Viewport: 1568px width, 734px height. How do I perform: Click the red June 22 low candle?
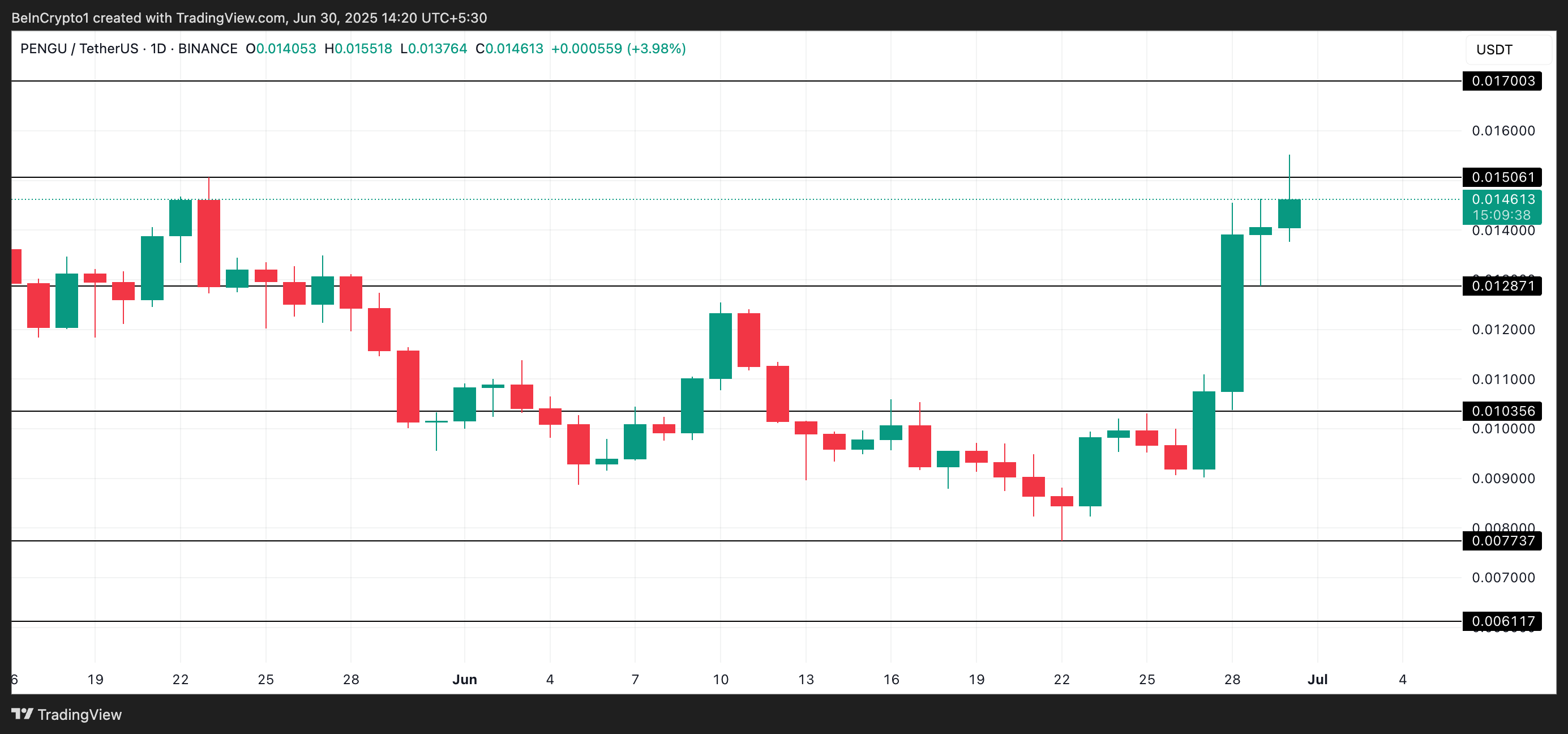[x=1061, y=501]
